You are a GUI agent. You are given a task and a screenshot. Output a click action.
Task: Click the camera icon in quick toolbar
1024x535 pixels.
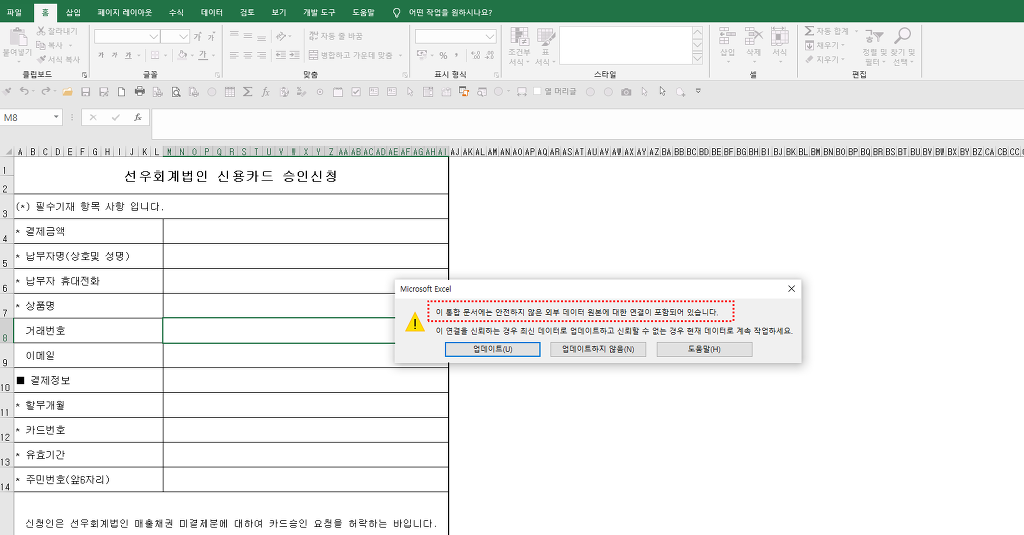pos(626,91)
